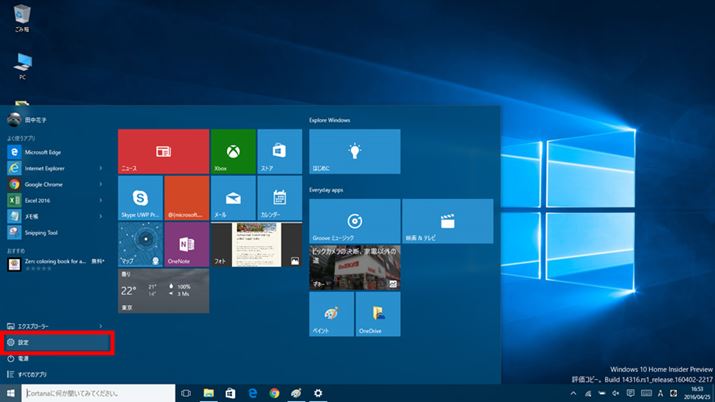This screenshot has height=402, width=715.
Task: Open the ペイント tile
Action: [331, 314]
